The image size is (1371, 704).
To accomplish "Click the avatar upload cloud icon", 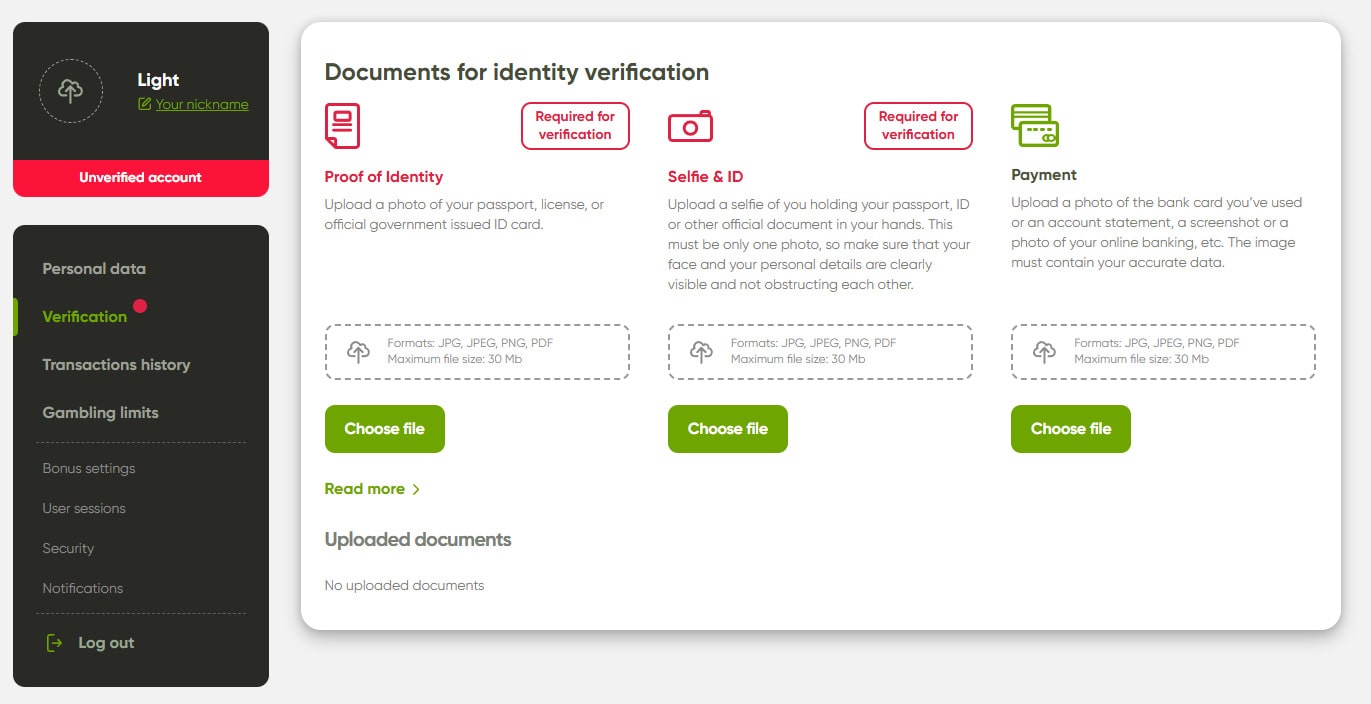I will coord(70,91).
